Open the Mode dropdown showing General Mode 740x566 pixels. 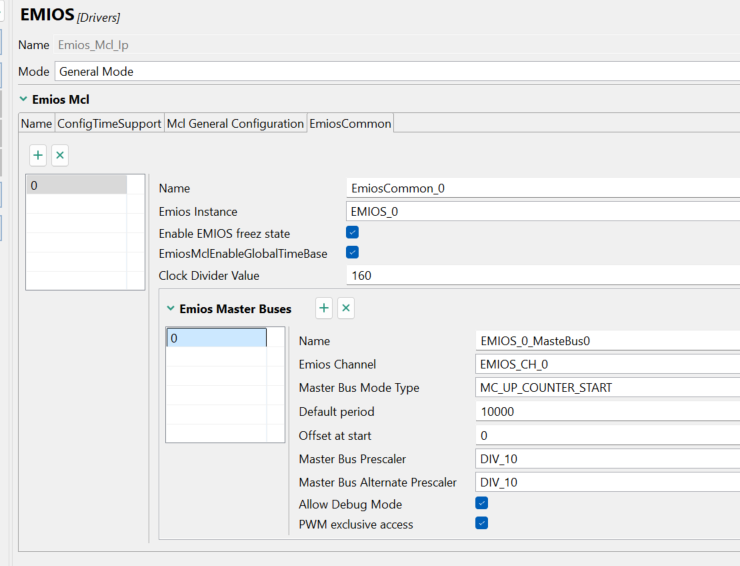[x=397, y=72]
